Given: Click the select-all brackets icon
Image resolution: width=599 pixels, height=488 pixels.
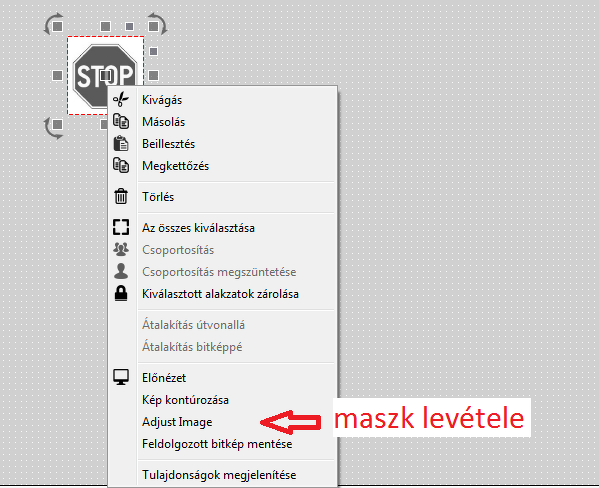Looking at the screenshot, I should (x=121, y=227).
